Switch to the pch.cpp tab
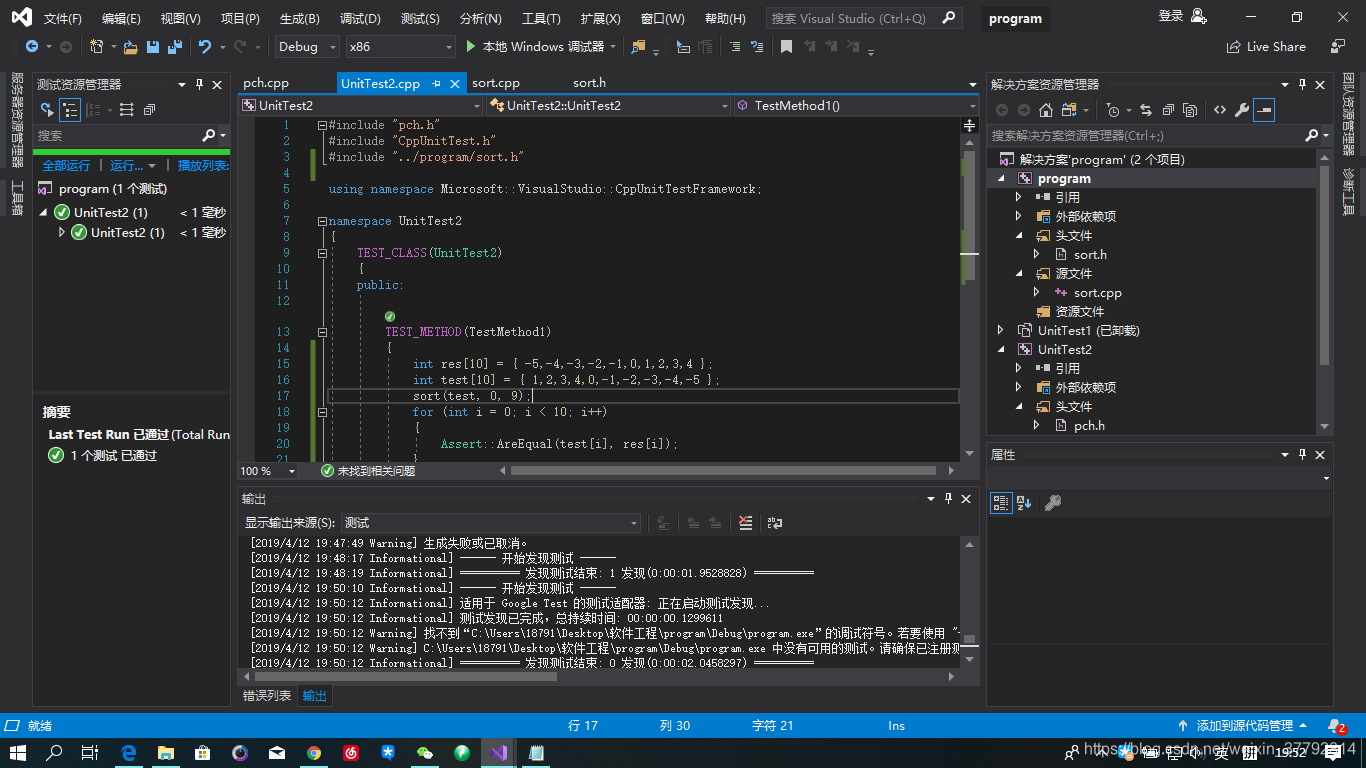The width and height of the screenshot is (1366, 768). pos(266,83)
